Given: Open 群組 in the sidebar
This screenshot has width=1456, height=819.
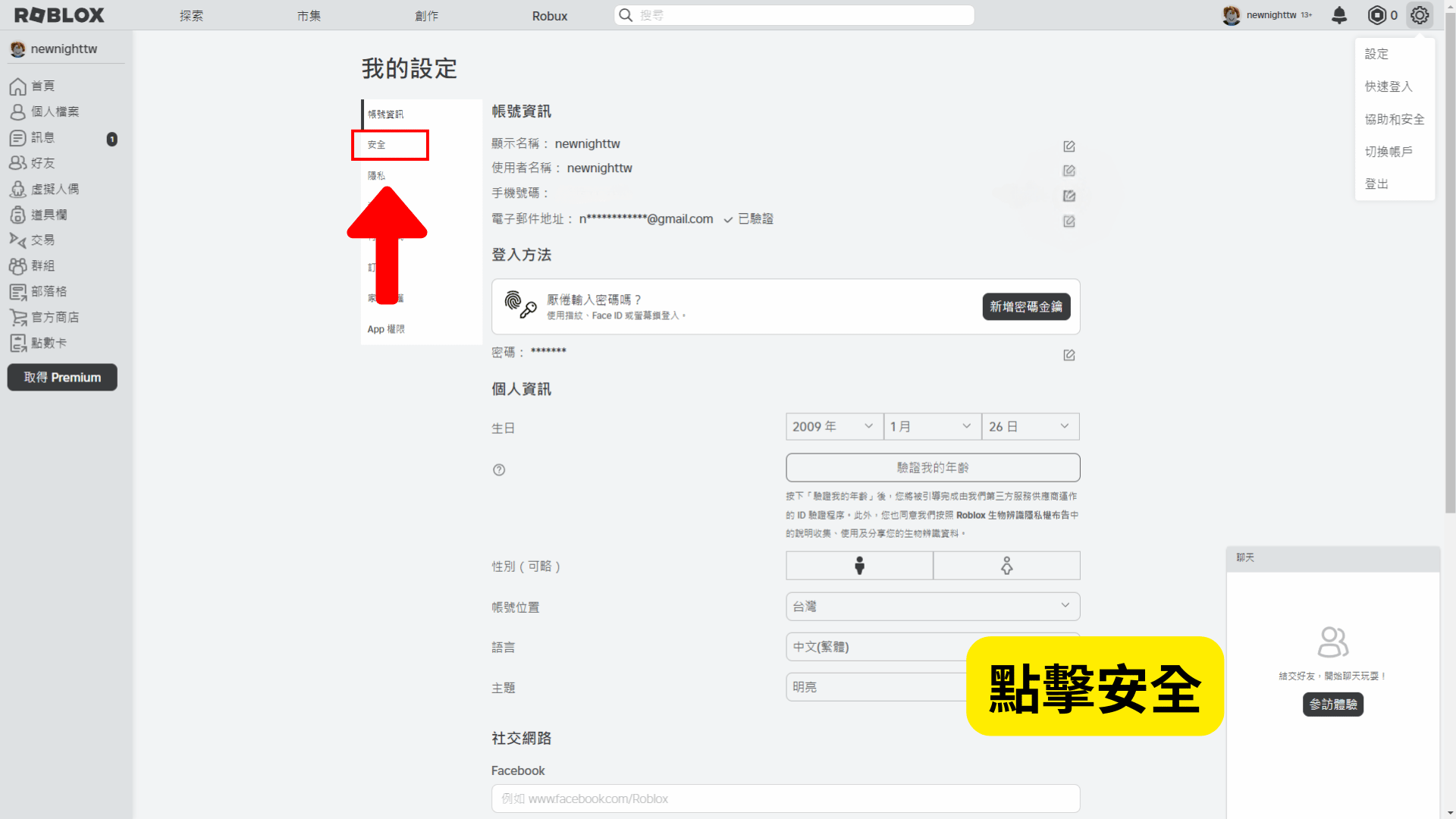Looking at the screenshot, I should [x=32, y=265].
